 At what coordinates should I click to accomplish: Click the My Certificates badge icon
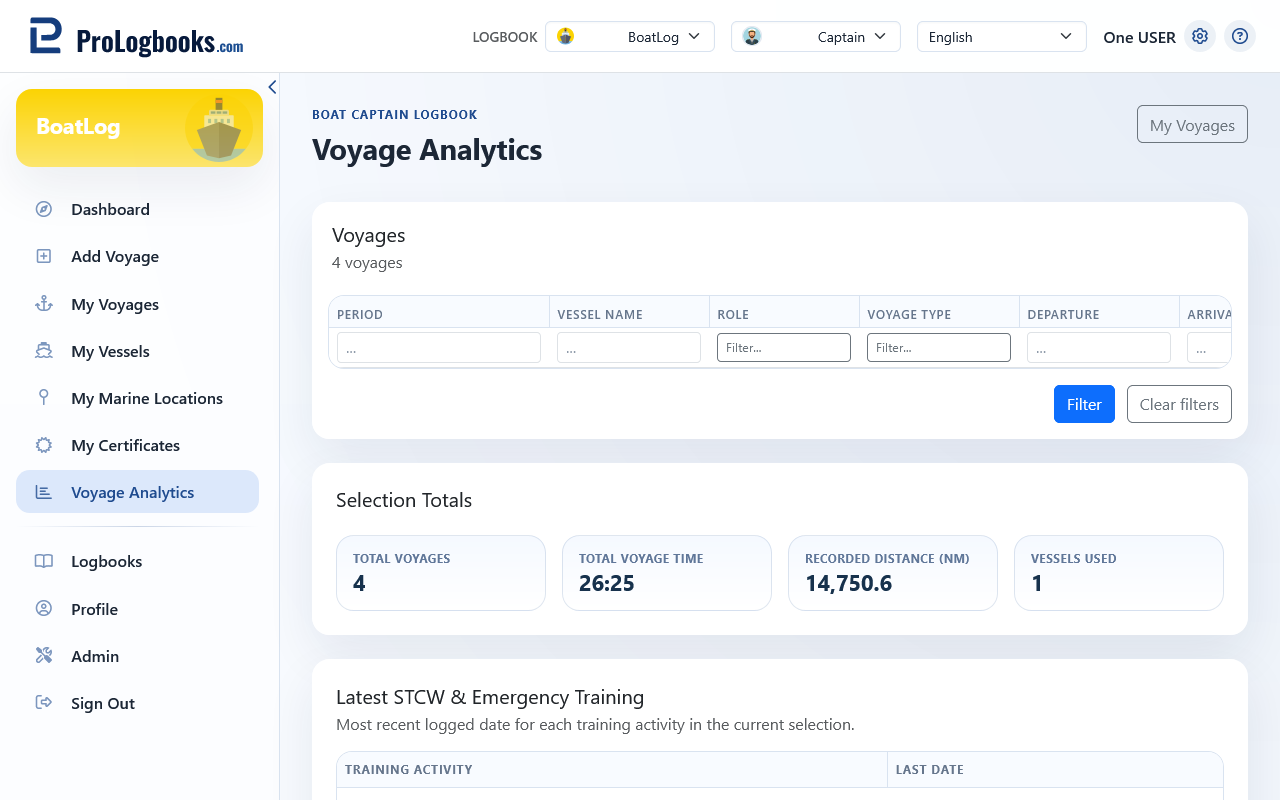point(44,445)
